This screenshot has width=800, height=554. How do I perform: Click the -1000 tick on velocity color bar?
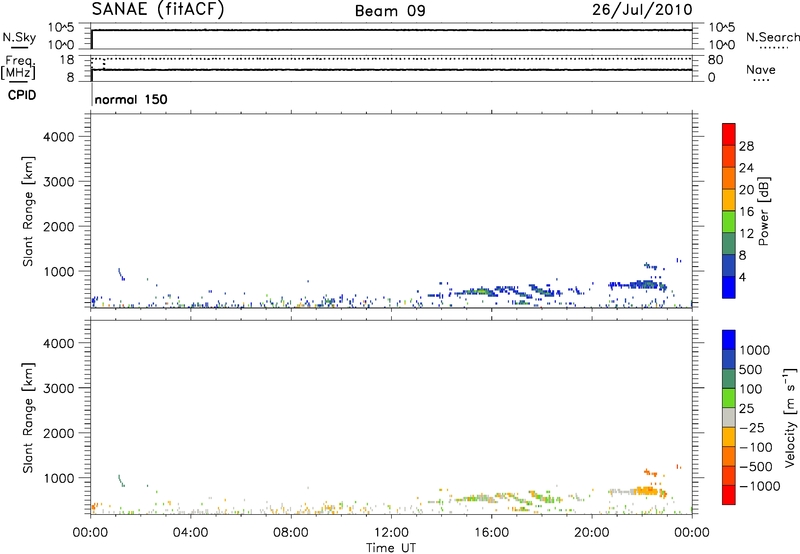[x=759, y=486]
